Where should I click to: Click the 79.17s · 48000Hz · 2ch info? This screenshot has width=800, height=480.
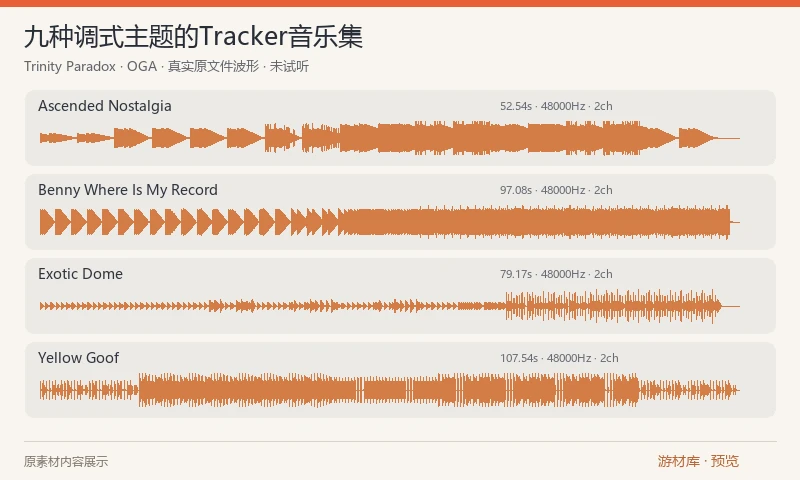[x=556, y=274]
